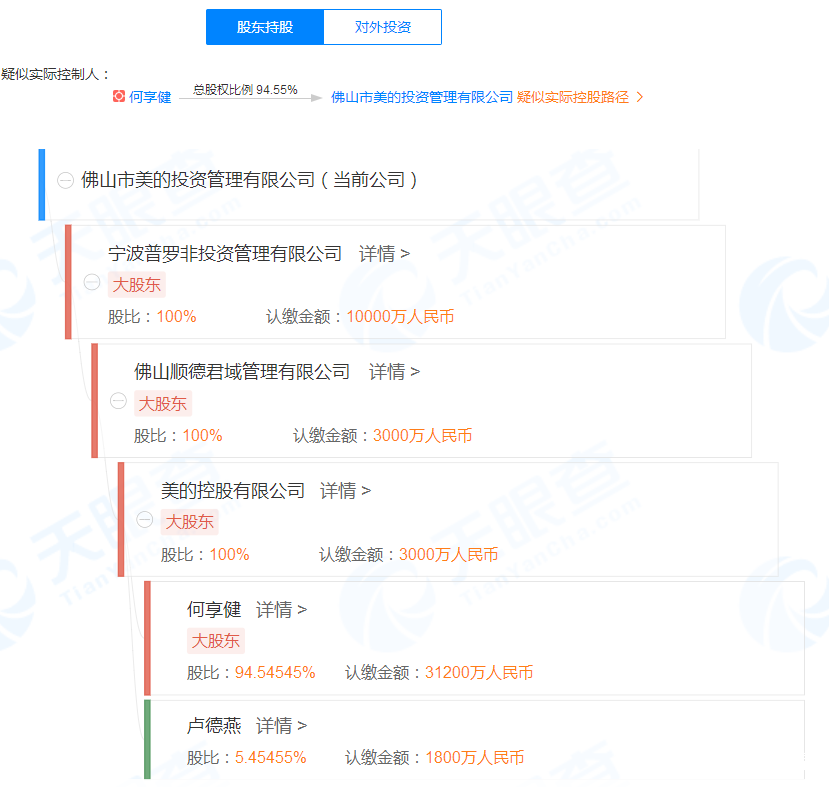Select 佛山顺德君域管理有限公司 company name
The height and width of the screenshot is (787, 829).
(242, 372)
